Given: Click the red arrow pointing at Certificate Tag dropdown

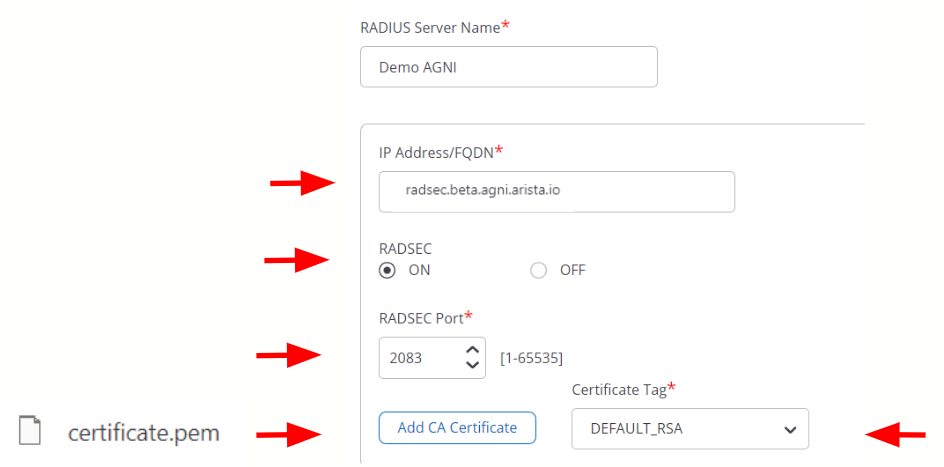Looking at the screenshot, I should (x=895, y=434).
